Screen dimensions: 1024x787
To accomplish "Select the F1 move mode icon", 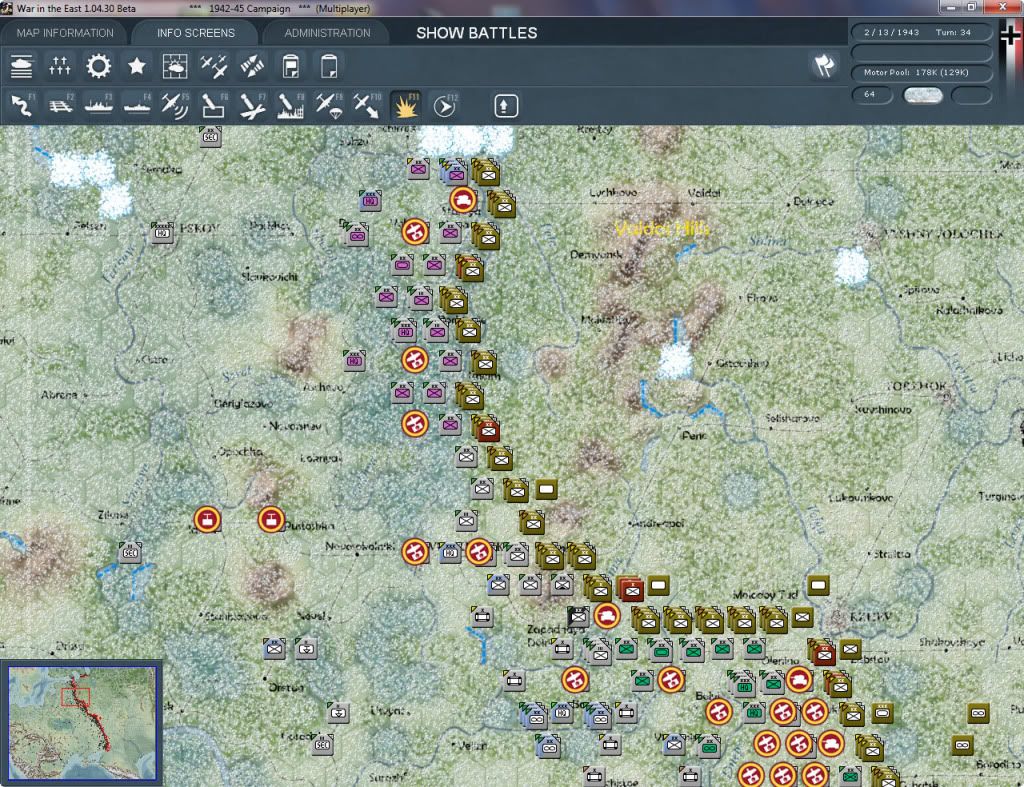I will click(x=22, y=106).
